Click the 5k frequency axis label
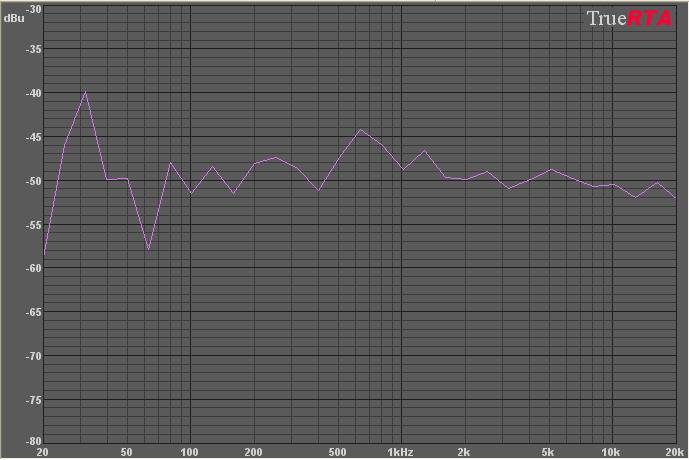The width and height of the screenshot is (689, 460). click(548, 452)
